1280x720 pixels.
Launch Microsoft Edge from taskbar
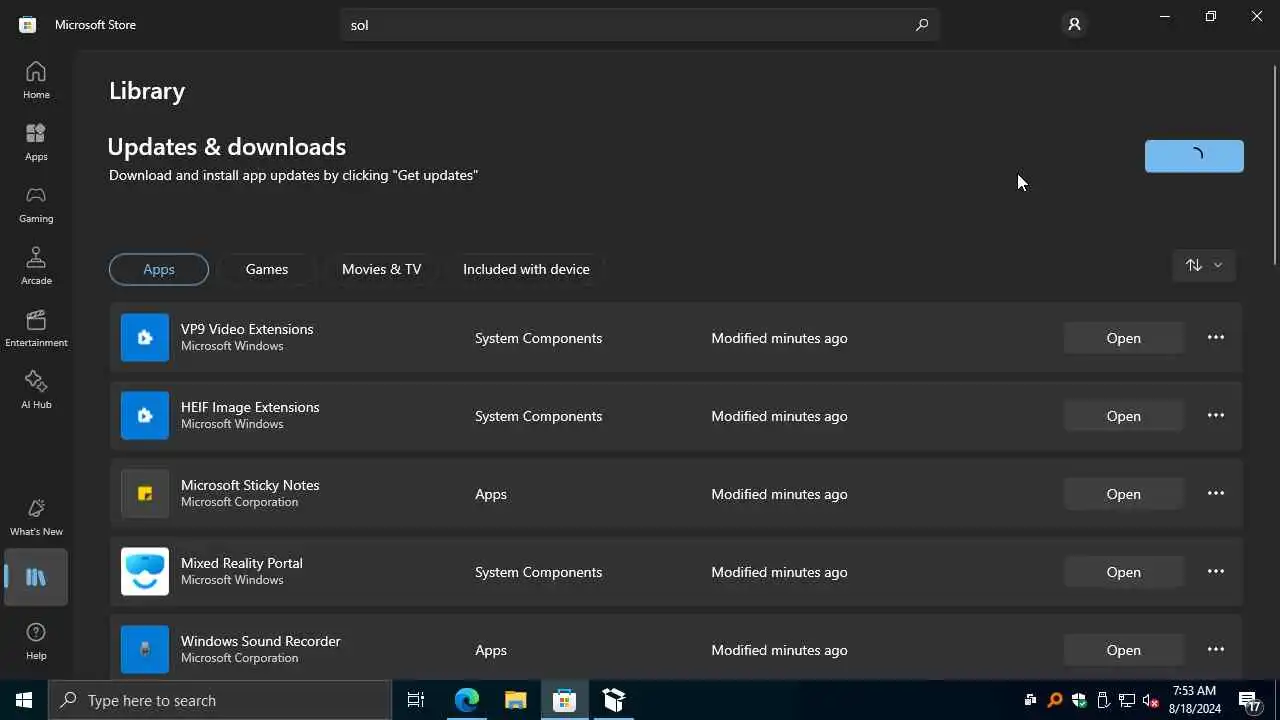467,700
